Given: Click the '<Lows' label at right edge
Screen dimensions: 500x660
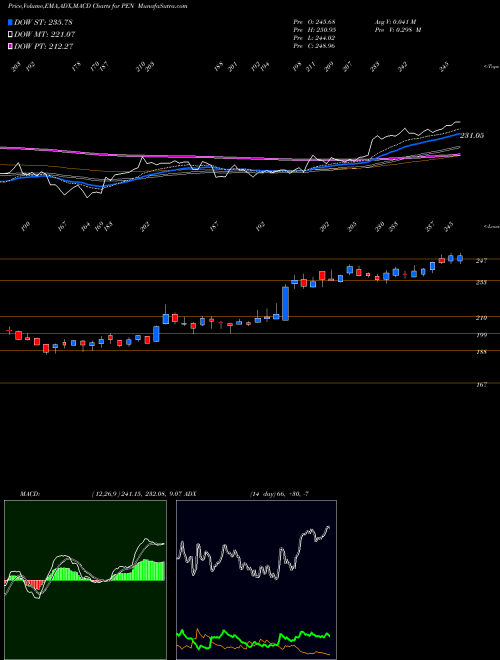Looking at the screenshot, I should pyautogui.click(x=491, y=226).
